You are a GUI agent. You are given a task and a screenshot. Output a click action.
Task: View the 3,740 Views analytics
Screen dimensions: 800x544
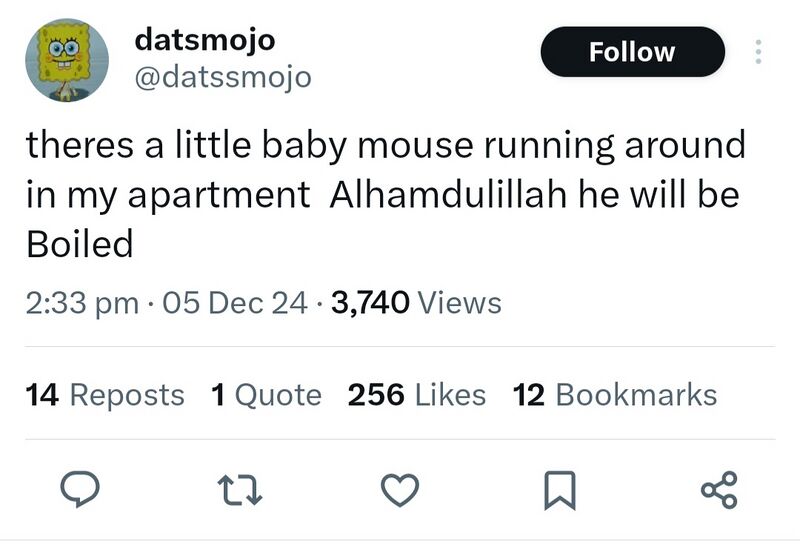(x=415, y=302)
